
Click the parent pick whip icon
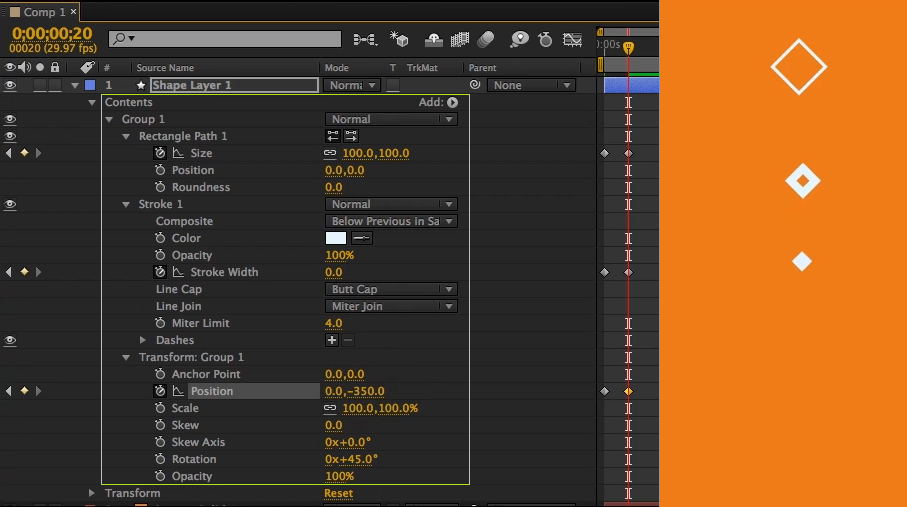(x=475, y=85)
